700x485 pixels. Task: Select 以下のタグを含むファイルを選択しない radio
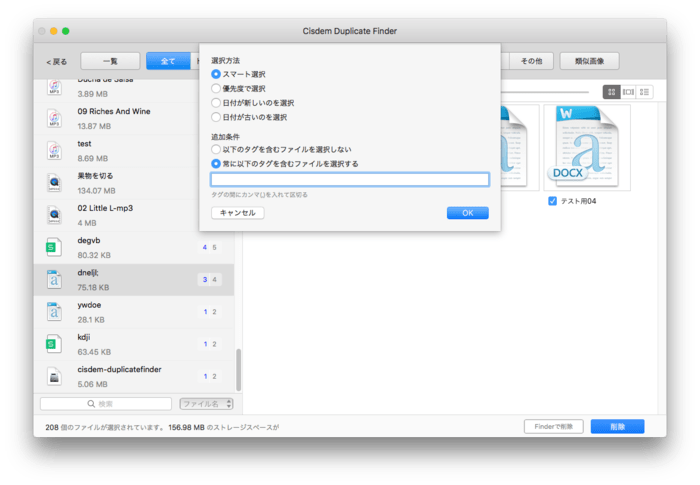[216, 149]
